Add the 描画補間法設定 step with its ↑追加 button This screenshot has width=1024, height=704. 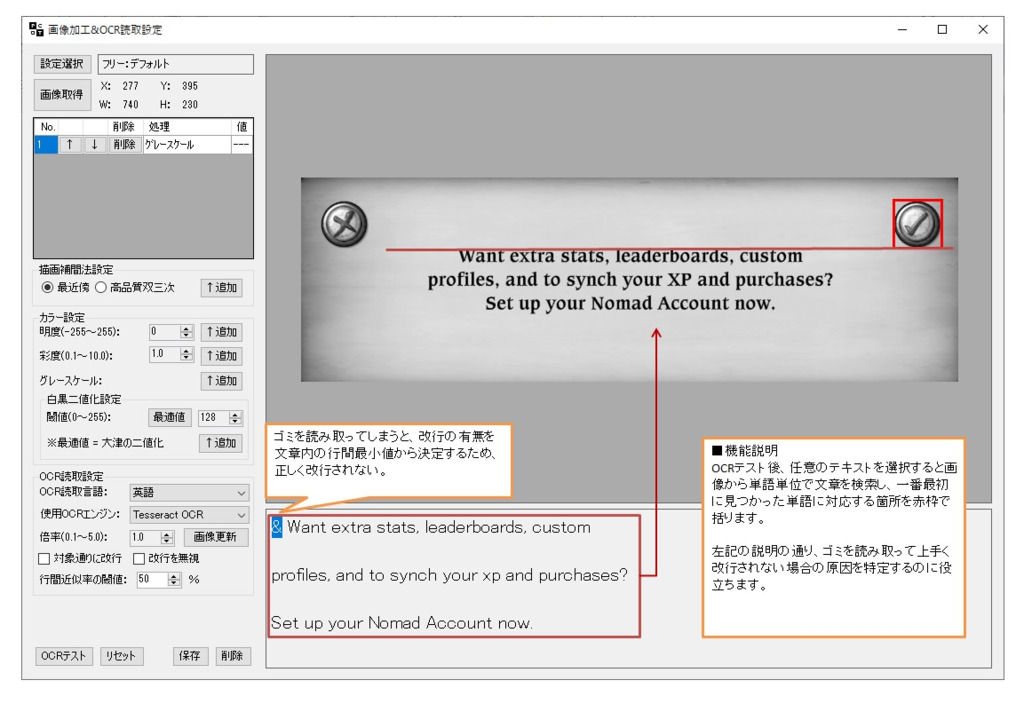pos(222,287)
